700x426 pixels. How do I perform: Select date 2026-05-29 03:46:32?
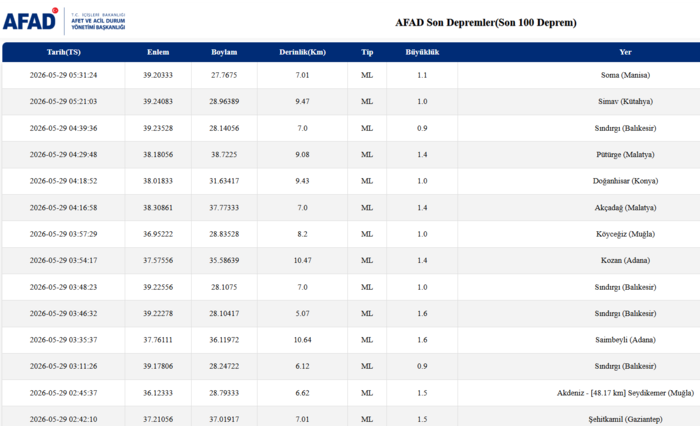tap(63, 313)
